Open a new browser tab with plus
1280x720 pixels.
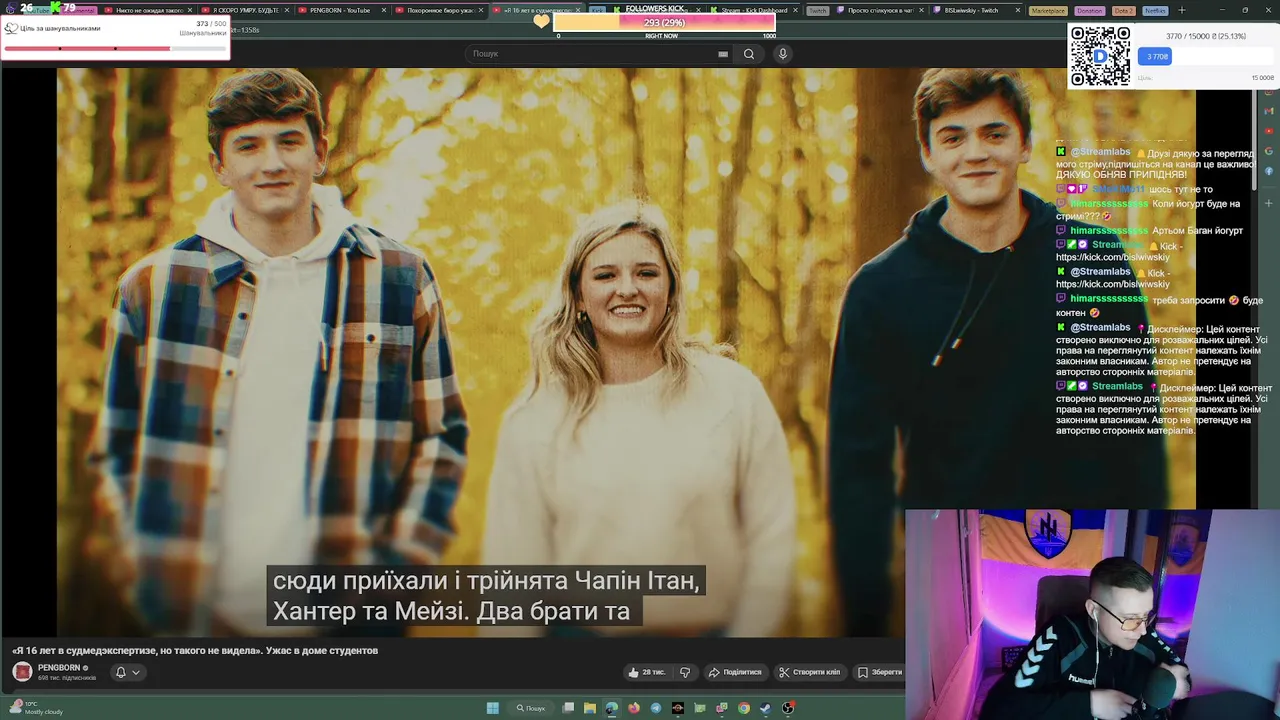click(1182, 10)
